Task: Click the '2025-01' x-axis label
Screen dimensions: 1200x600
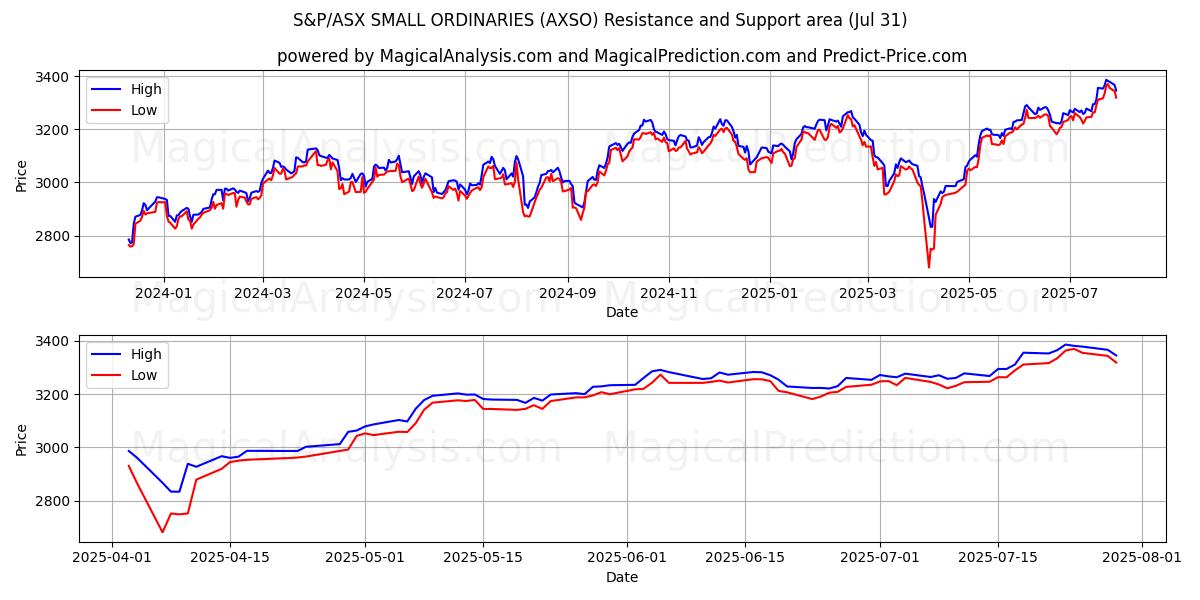Action: coord(769,294)
